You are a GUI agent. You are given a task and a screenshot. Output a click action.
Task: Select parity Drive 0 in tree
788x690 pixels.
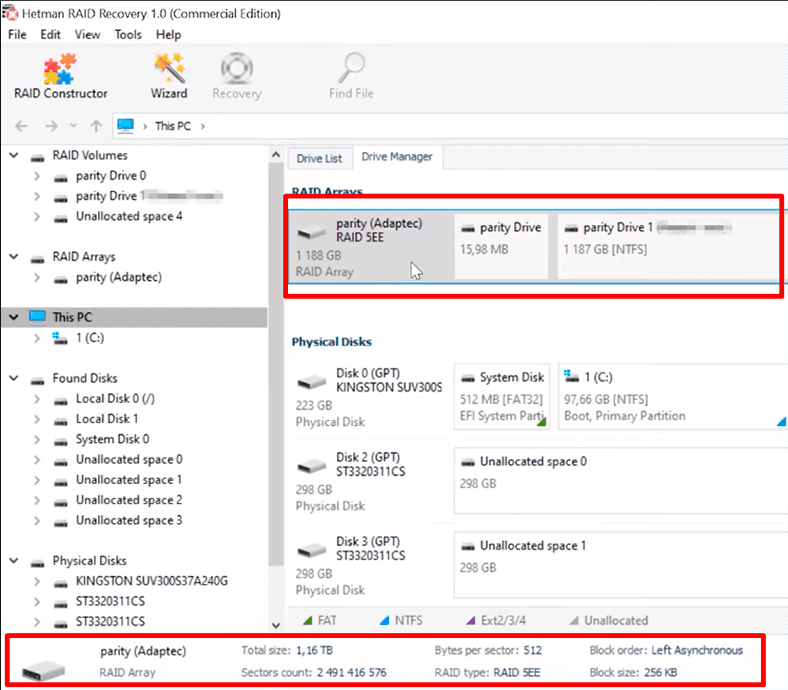pos(111,176)
